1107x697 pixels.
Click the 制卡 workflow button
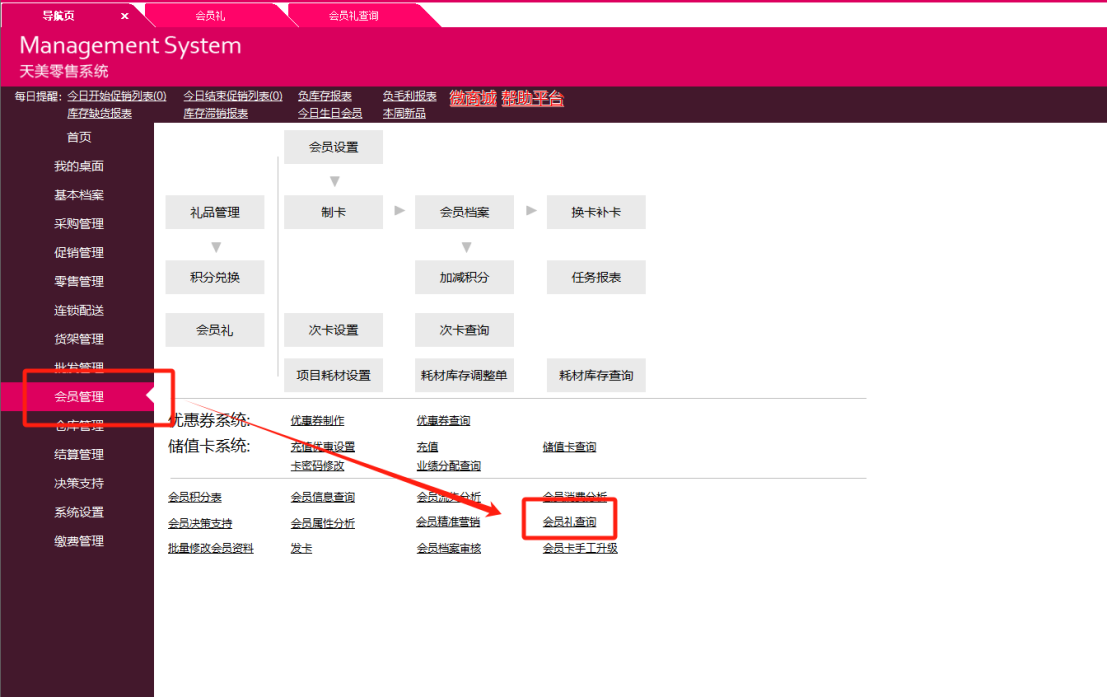coord(333,212)
